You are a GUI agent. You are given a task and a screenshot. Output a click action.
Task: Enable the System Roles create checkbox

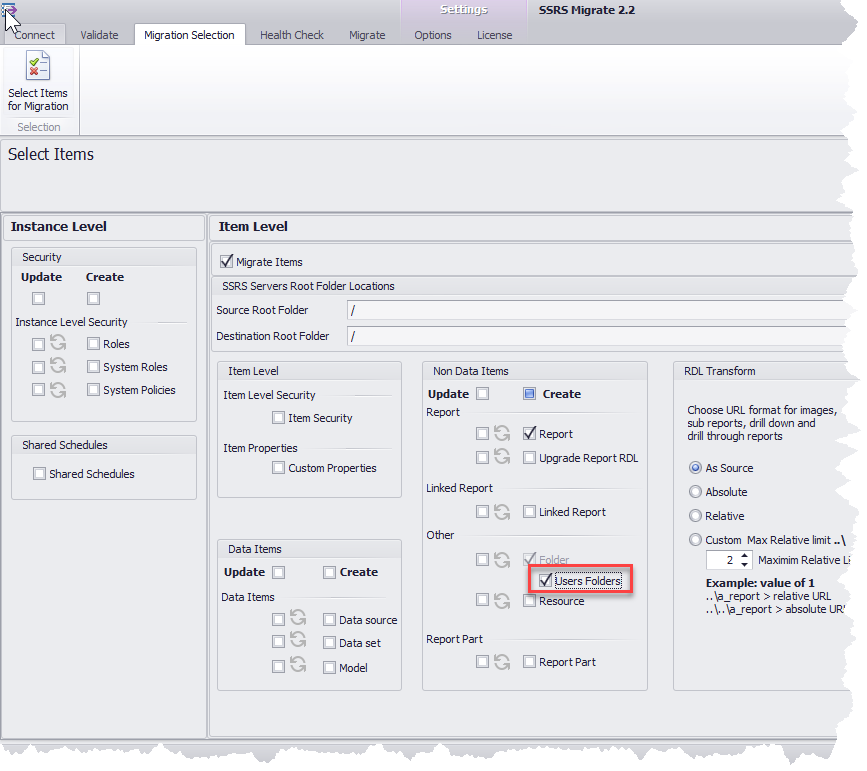(x=93, y=367)
